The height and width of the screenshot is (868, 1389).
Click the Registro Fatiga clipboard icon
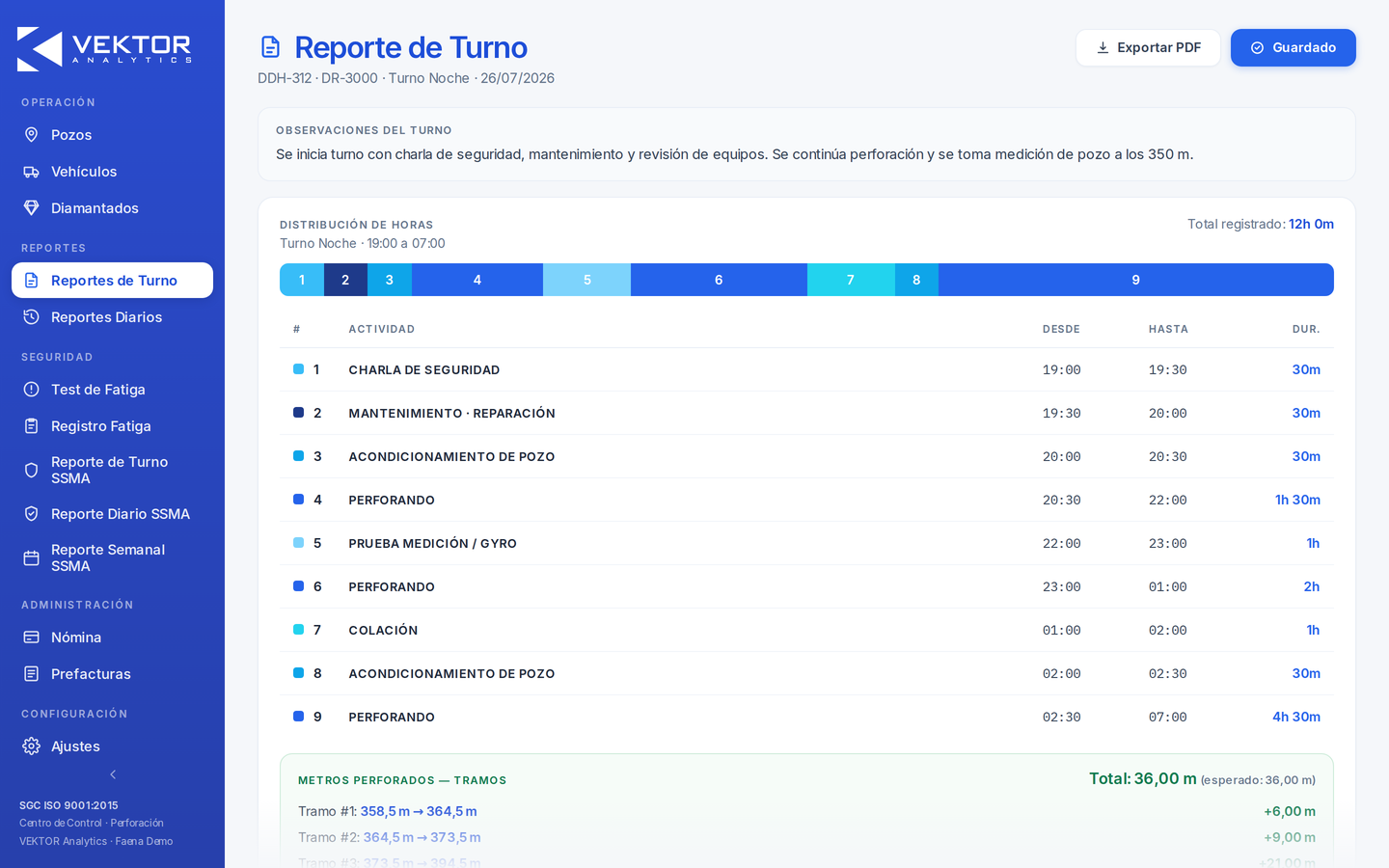[31, 426]
